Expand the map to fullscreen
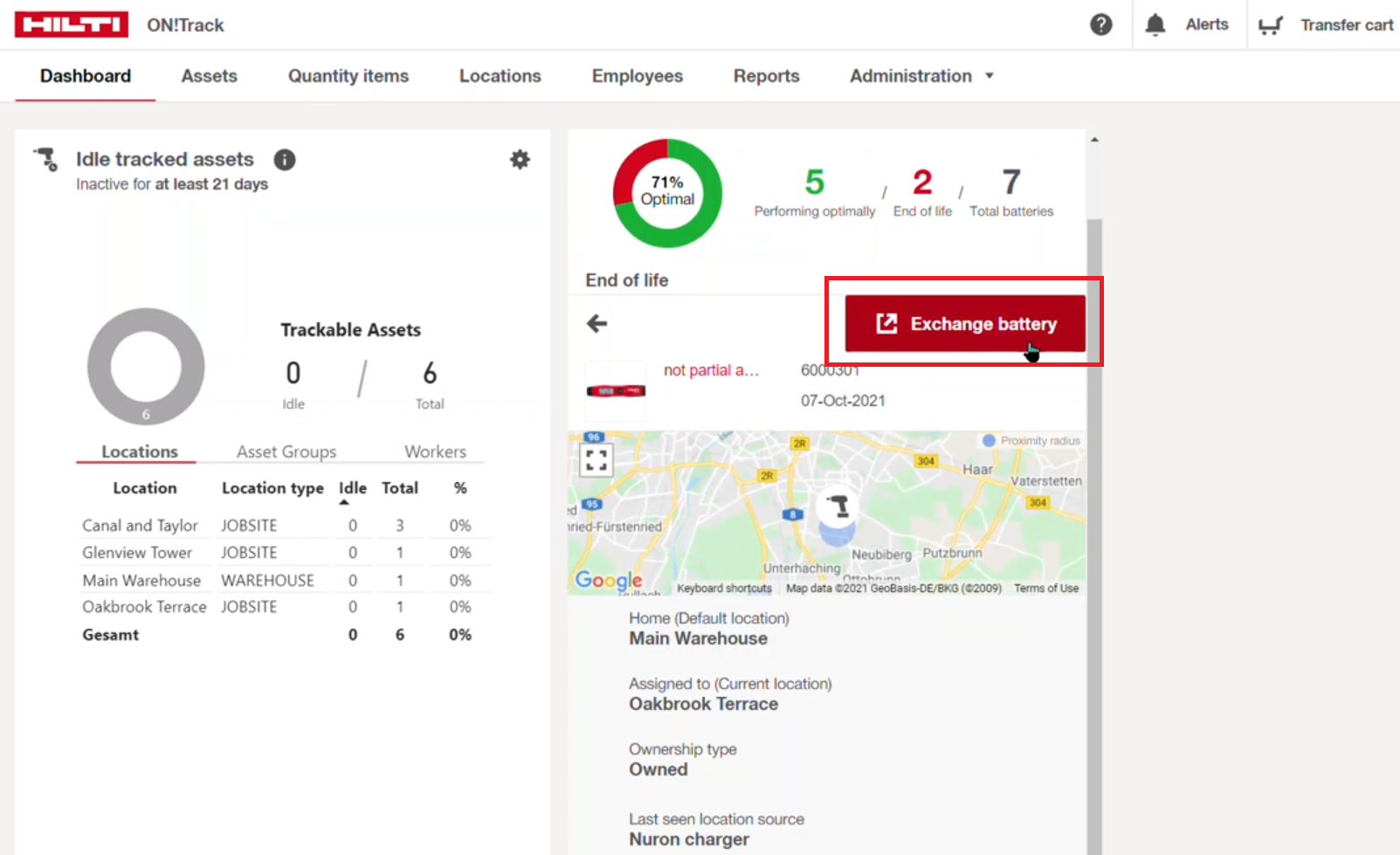The image size is (1400, 855). 597,460
